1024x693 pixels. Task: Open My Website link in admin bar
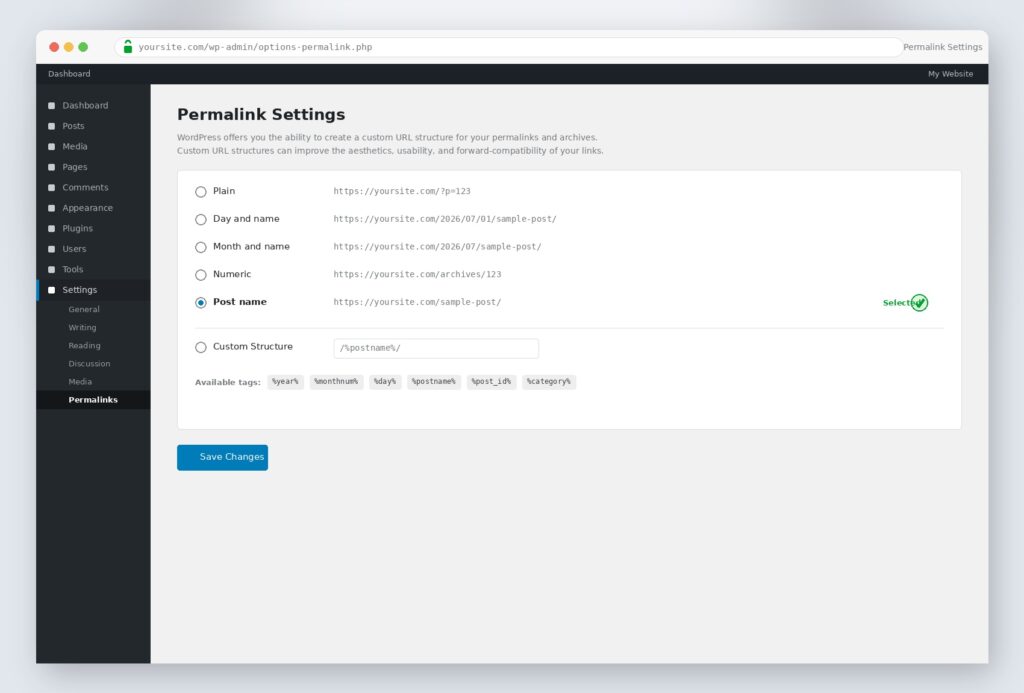[x=950, y=74]
